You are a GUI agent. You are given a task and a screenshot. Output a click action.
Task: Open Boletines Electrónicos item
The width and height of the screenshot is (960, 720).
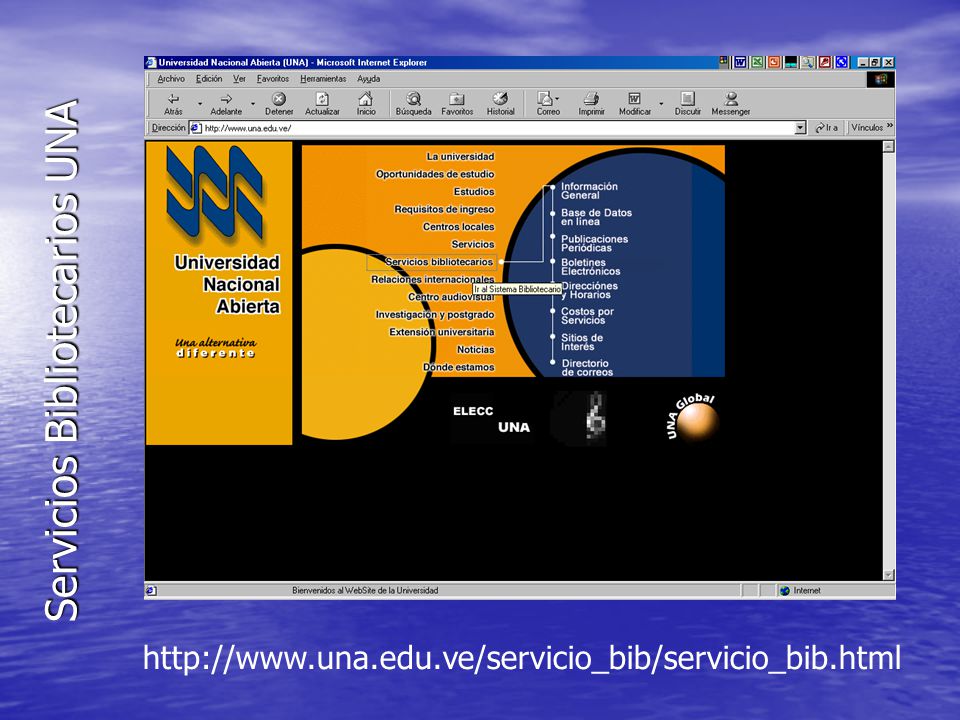[590, 267]
